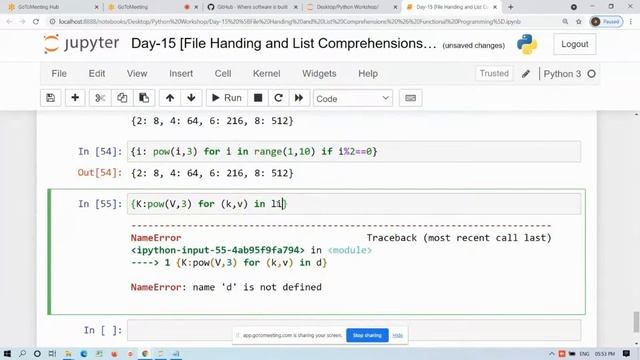Click the page vertical scrollbar thumb
Image resolution: width=640 pixels, height=360 pixels.
pos(636,322)
